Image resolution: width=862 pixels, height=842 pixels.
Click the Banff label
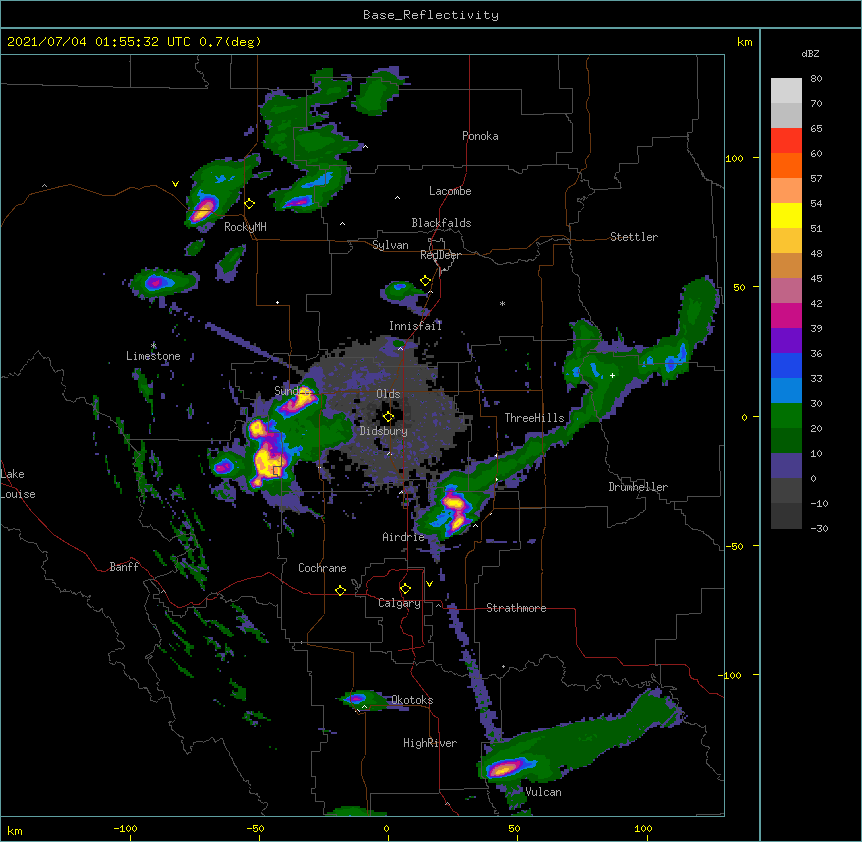coord(124,567)
